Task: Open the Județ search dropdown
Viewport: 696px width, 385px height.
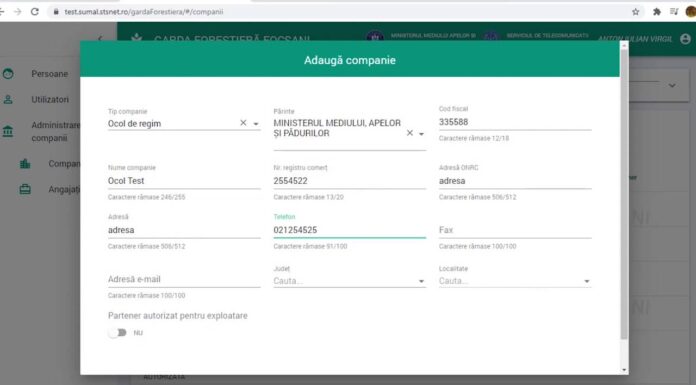Action: tap(349, 281)
